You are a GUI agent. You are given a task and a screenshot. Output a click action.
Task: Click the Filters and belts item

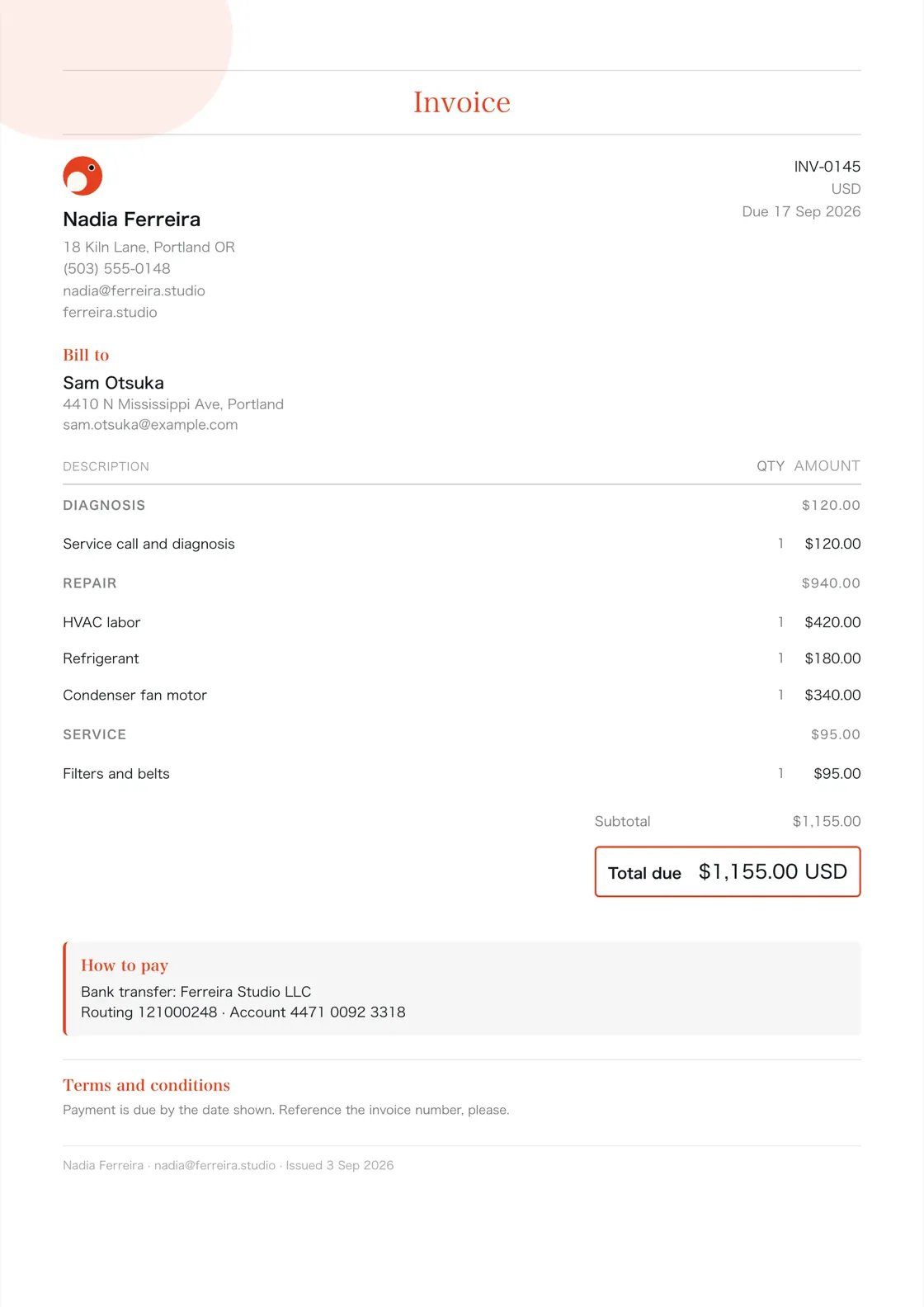116,774
